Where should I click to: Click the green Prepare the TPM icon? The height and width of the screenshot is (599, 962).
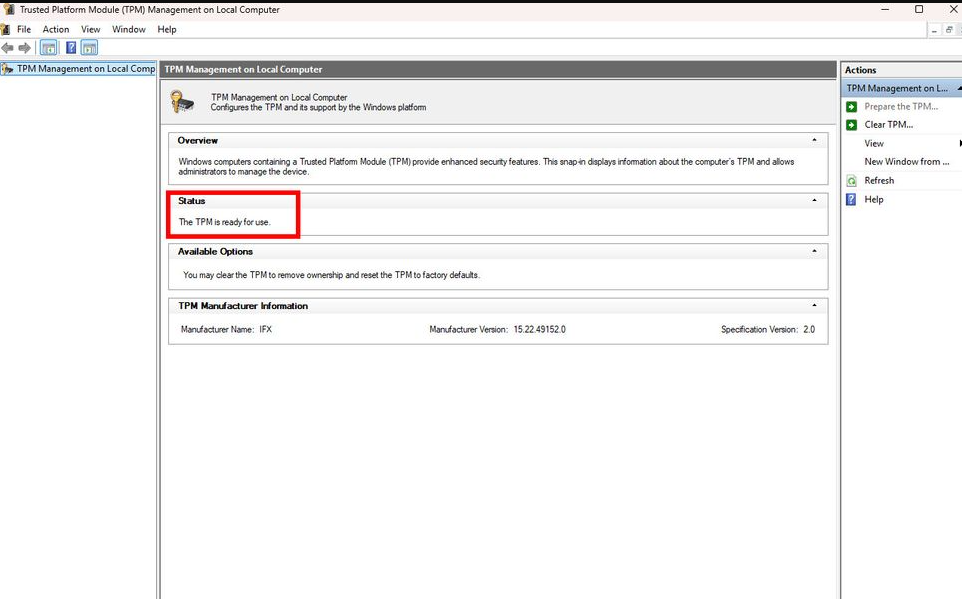[x=851, y=107]
